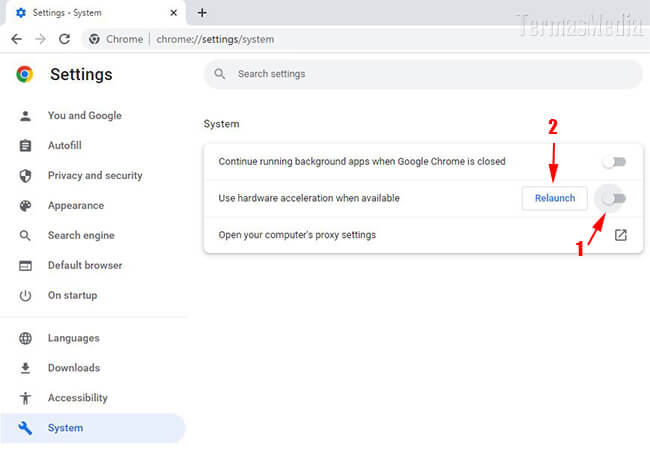Viewport: 650px width, 450px height.
Task: Reload the settings page
Action: click(64, 39)
